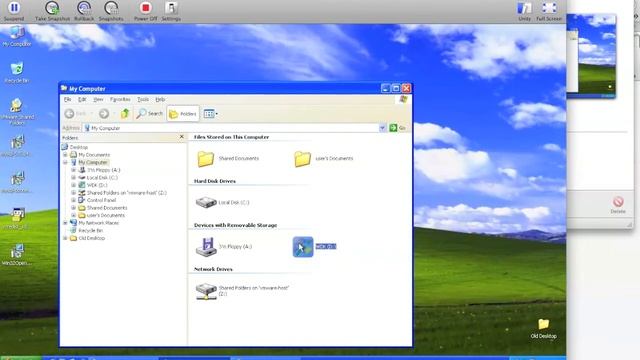640x360 pixels.
Task: Select Local Disk (C:) in folder tree
Action: [102, 178]
